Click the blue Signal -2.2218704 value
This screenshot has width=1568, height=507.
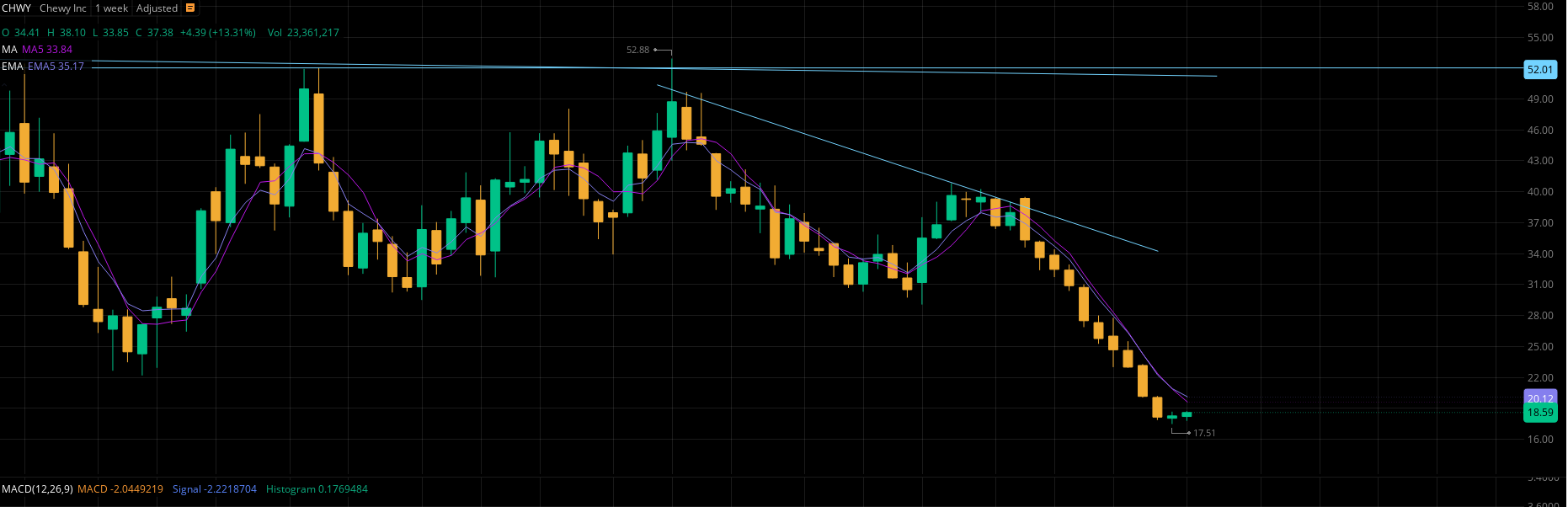tap(214, 489)
